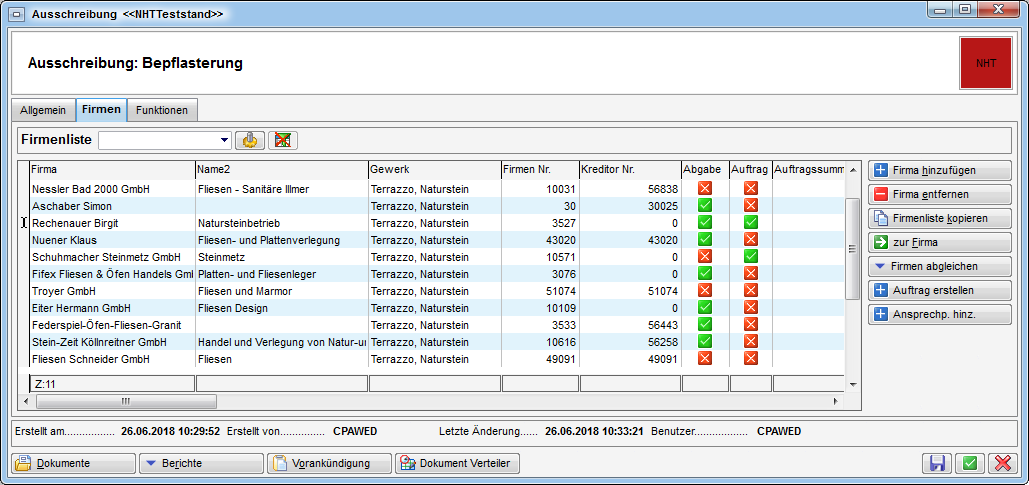Viewport: 1029px width, 485px height.
Task: Toggle Abgabe for Federspiel-Öfen-Fliesen-Granit
Action: [x=705, y=325]
